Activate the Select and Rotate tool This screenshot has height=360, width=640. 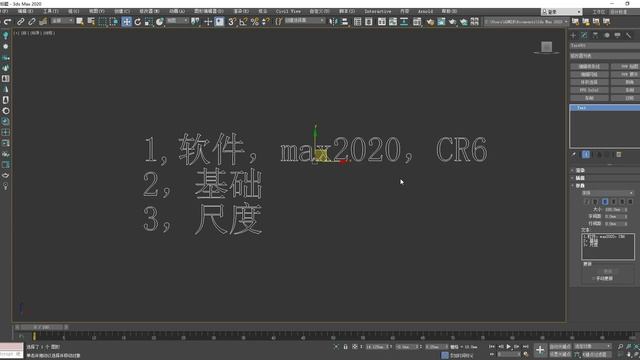138,22
